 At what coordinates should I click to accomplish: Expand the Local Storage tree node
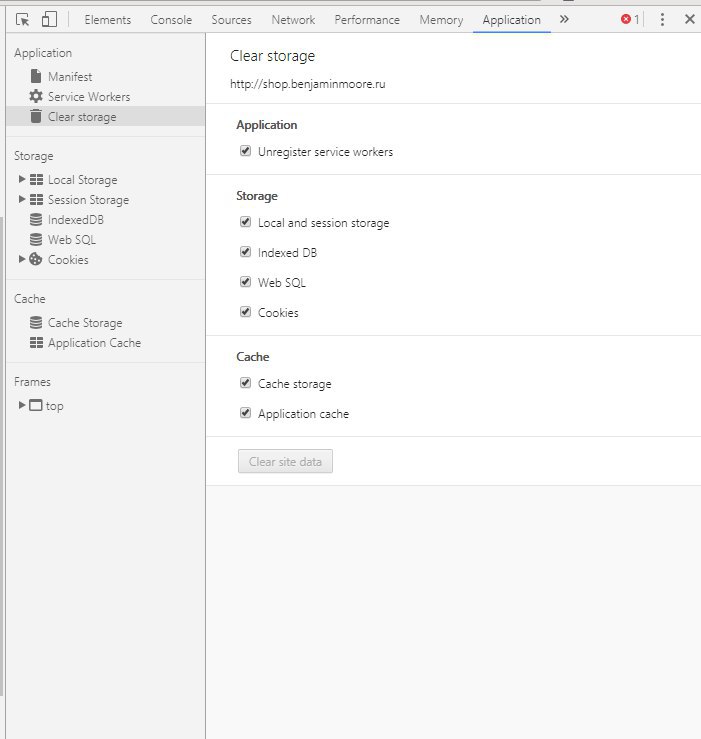click(22, 179)
